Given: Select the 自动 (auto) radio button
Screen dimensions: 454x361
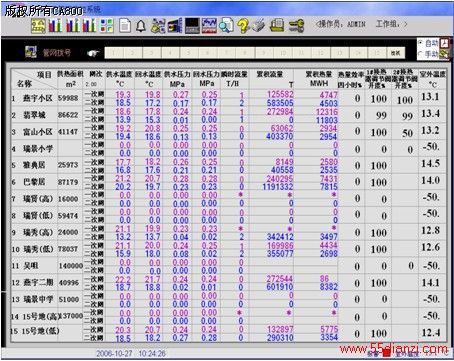Looking at the screenshot, I should [421, 43].
